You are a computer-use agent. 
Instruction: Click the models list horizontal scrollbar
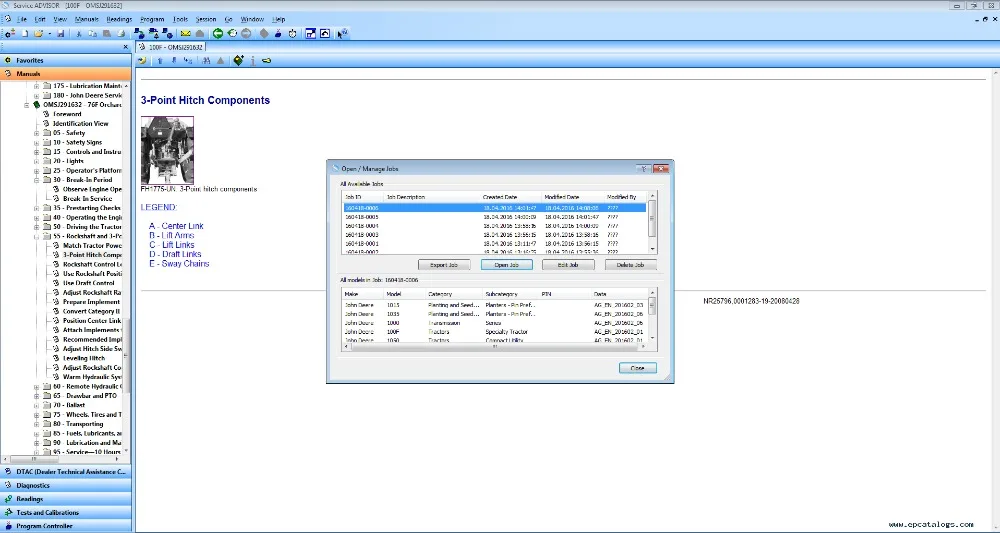(495, 348)
